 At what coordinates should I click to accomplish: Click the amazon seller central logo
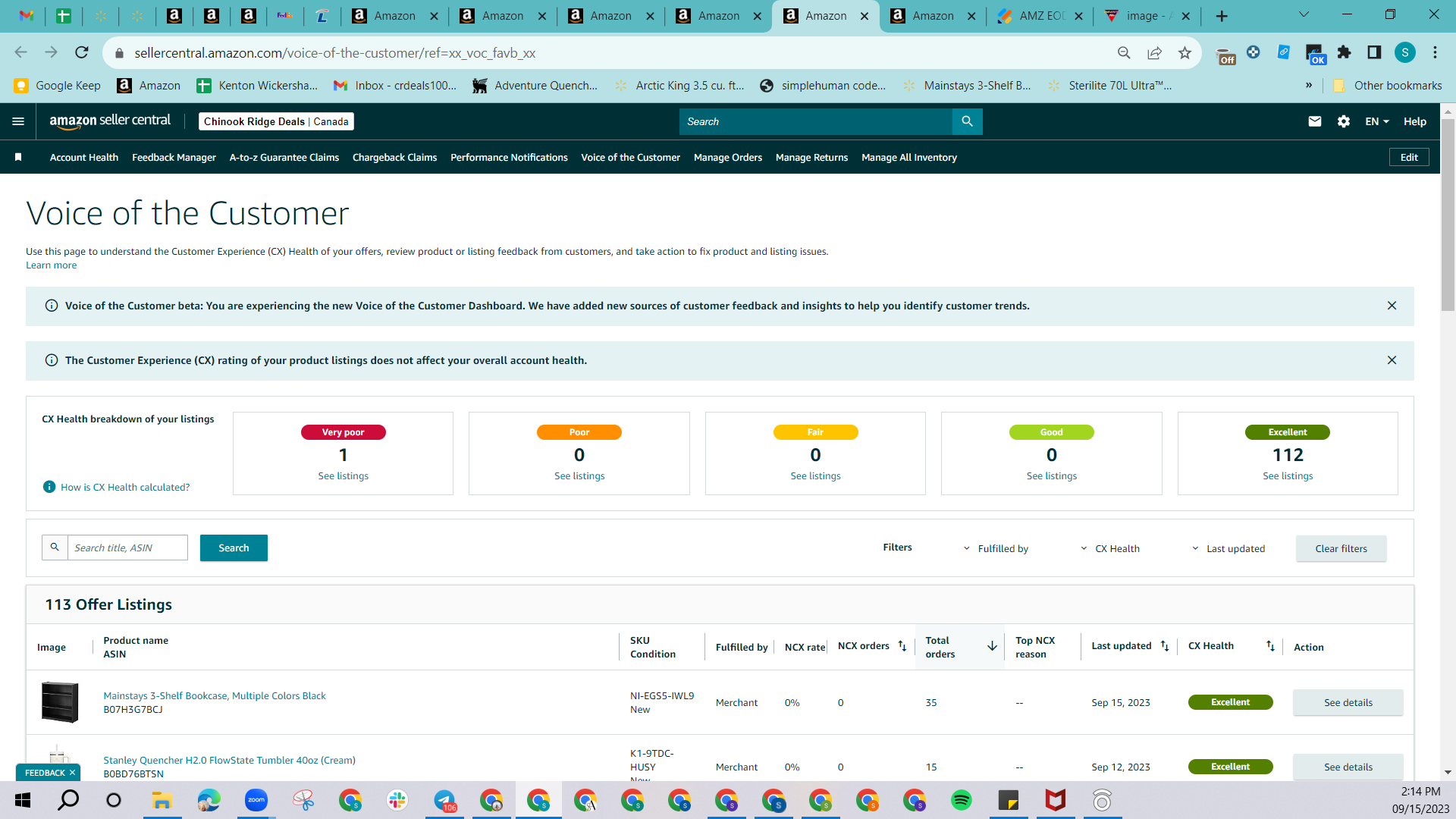click(110, 121)
